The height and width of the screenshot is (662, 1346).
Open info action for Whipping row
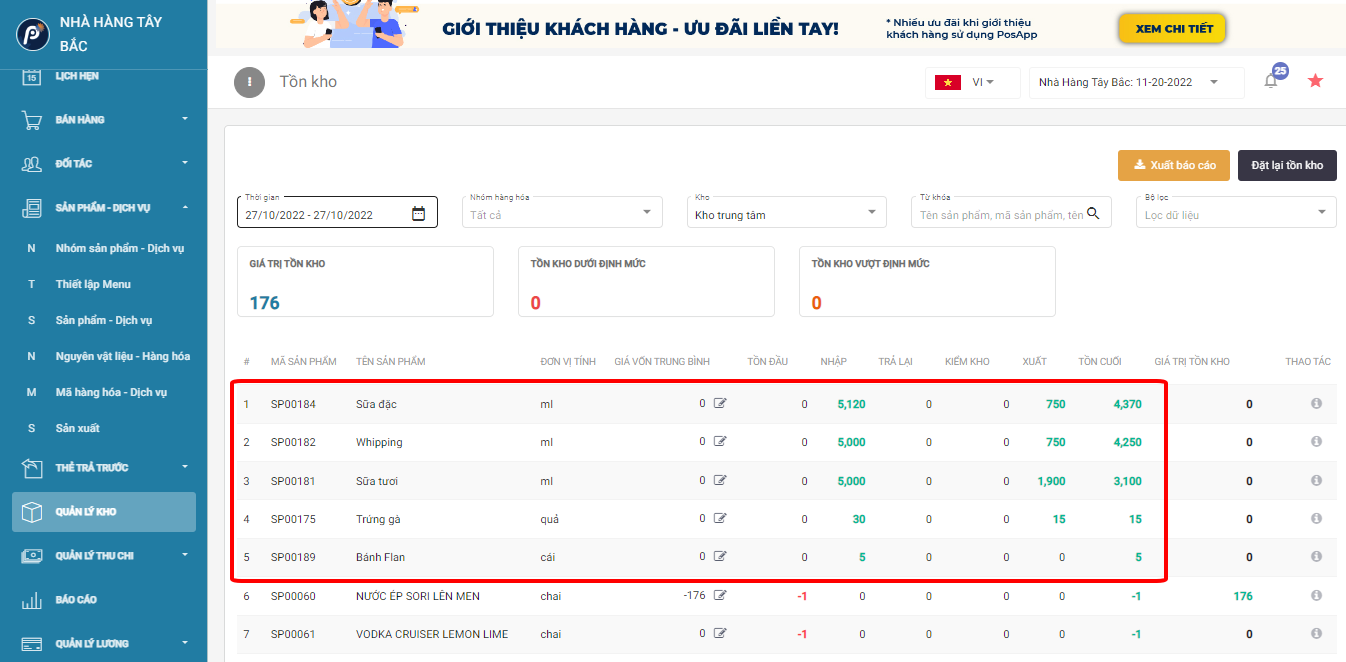pyautogui.click(x=1316, y=442)
